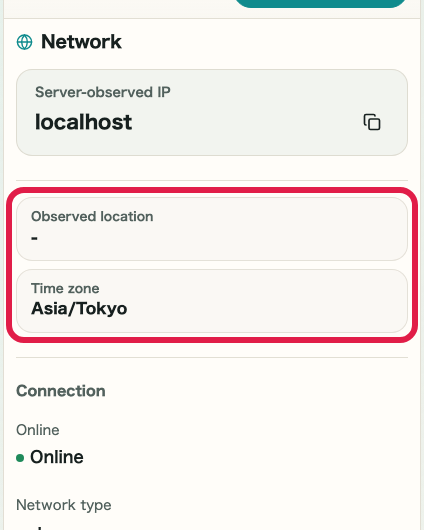Click the globe icon beside Network
The height and width of the screenshot is (530, 424).
[24, 42]
